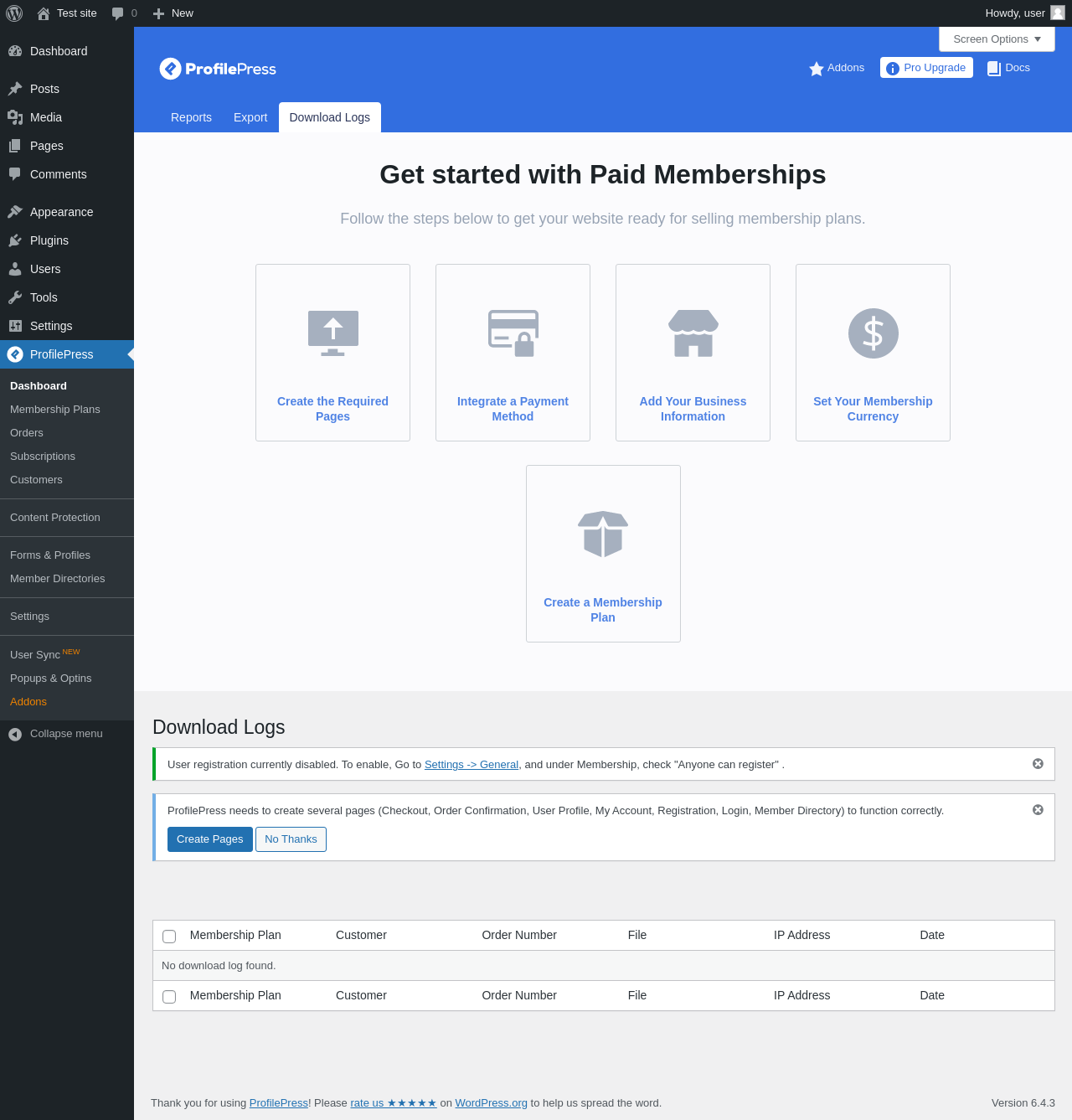Open Popups & Optins submenu item
1072x1120 pixels.
pyautogui.click(x=51, y=678)
